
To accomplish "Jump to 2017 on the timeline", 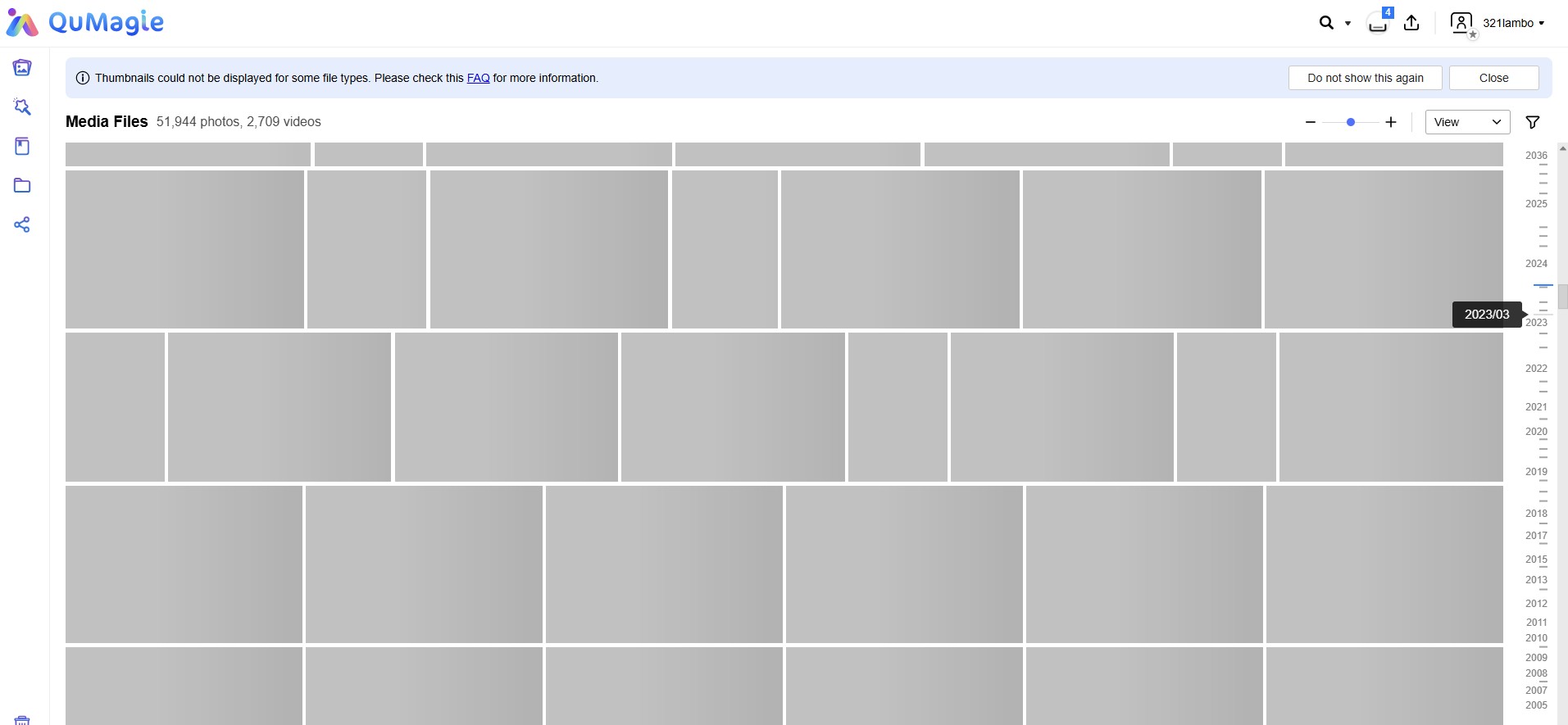I will click(x=1536, y=535).
